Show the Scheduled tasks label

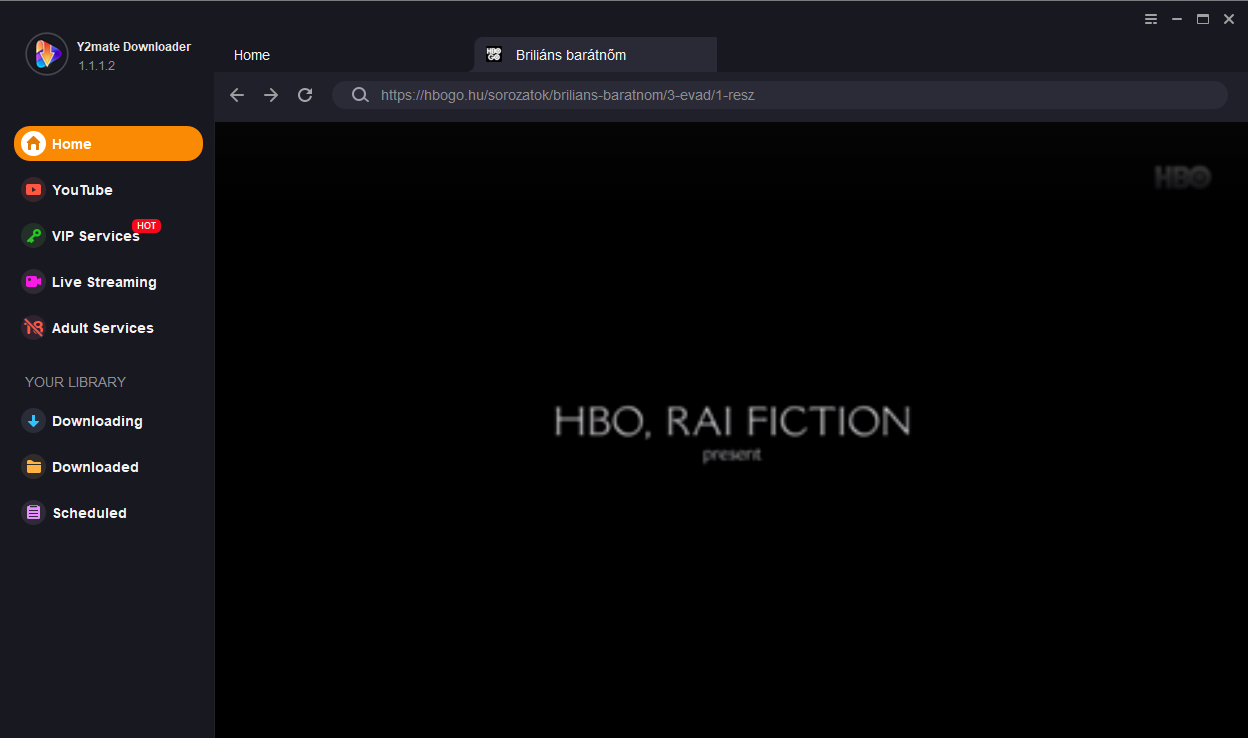[x=89, y=513]
